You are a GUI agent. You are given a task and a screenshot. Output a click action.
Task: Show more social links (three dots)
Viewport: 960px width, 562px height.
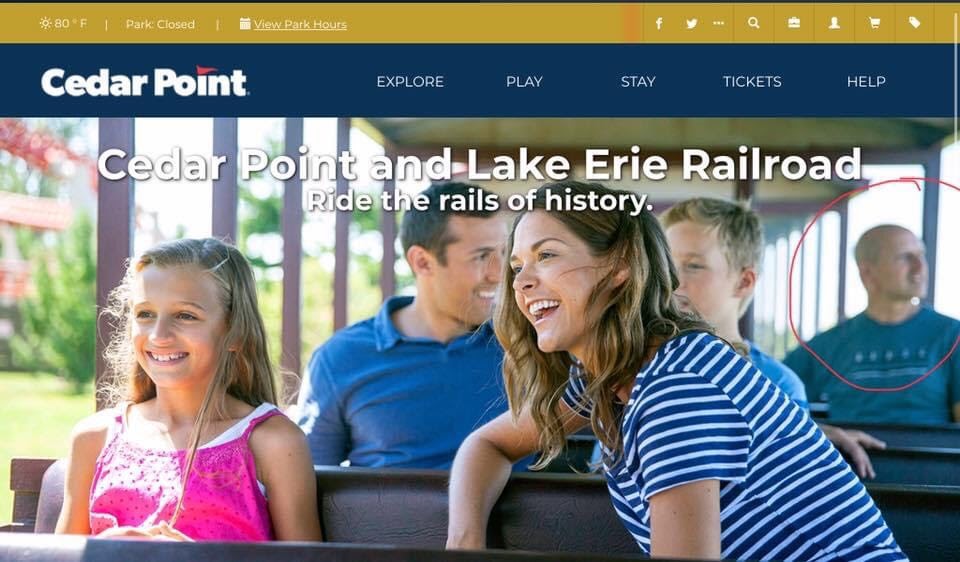718,23
